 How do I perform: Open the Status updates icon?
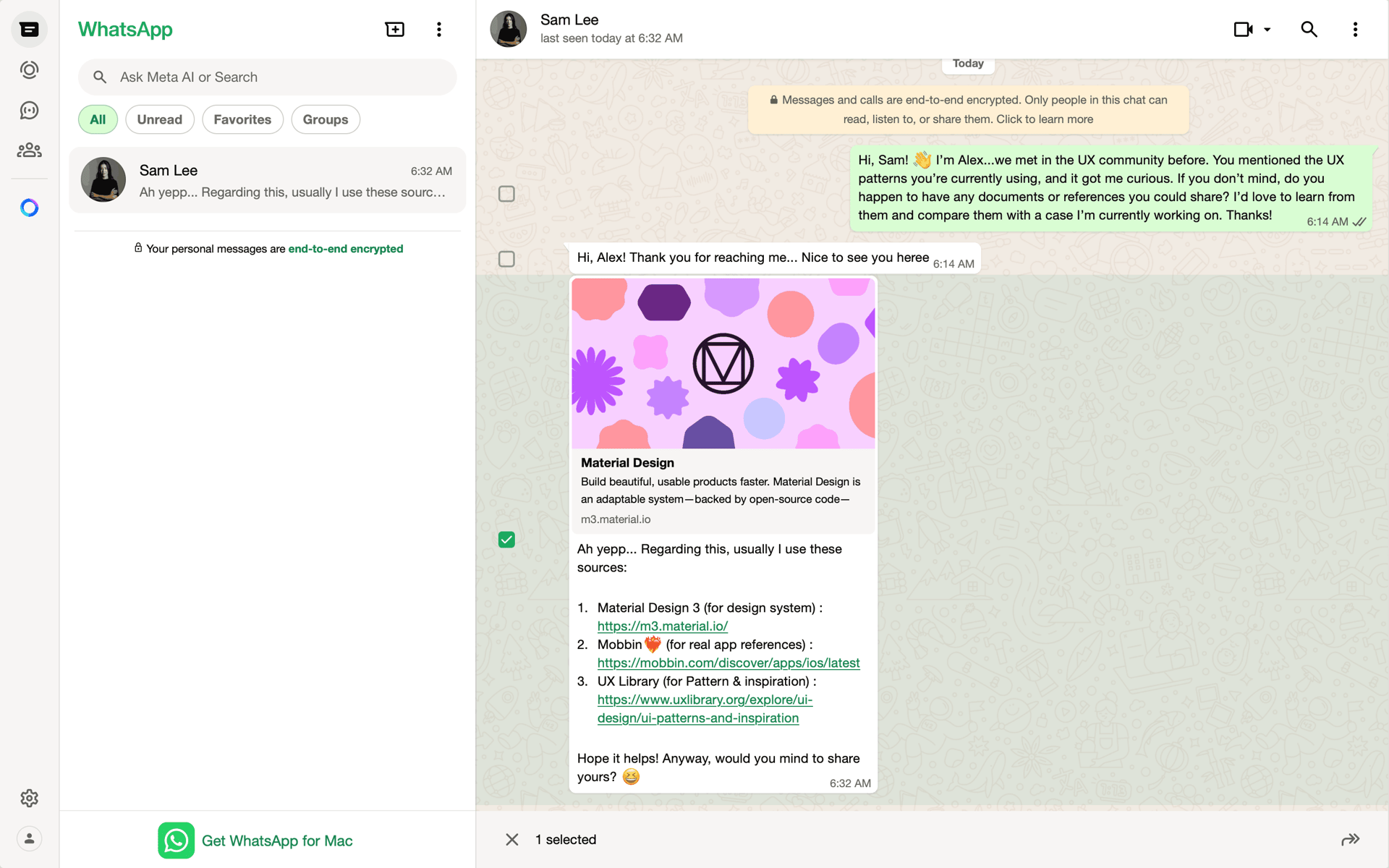(29, 70)
